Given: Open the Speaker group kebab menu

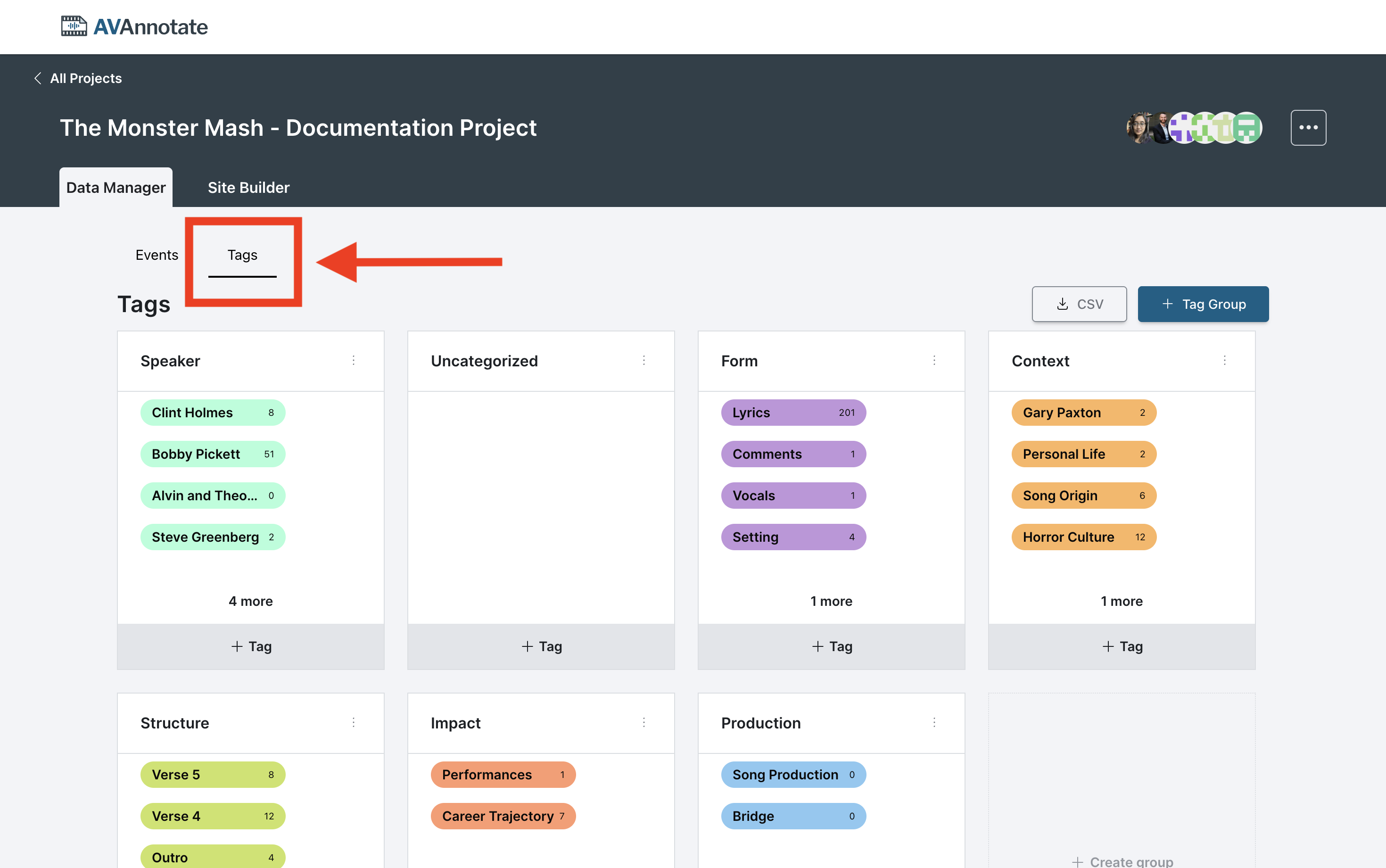Looking at the screenshot, I should [x=354, y=360].
